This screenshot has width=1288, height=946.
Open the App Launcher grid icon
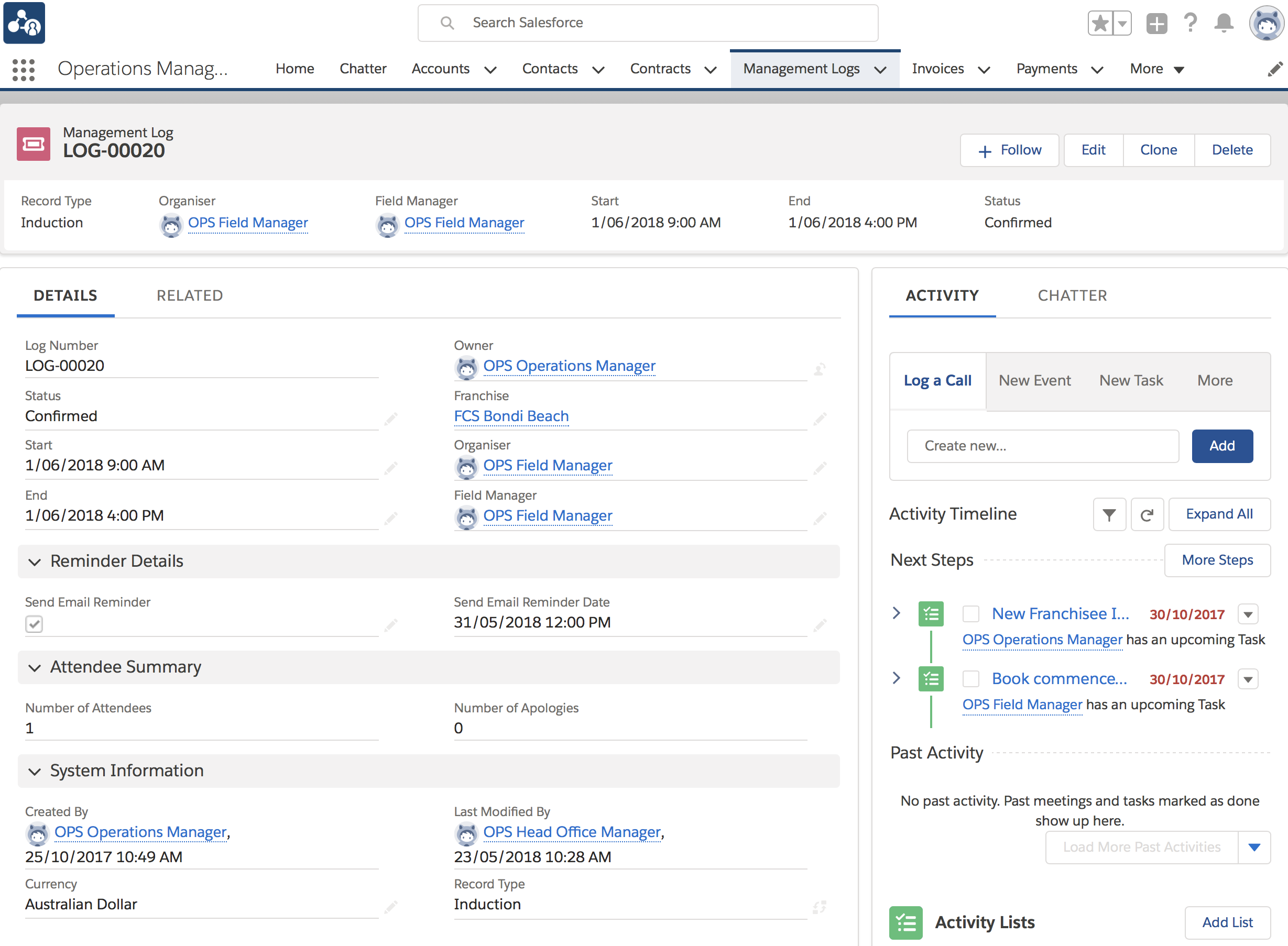(24, 69)
